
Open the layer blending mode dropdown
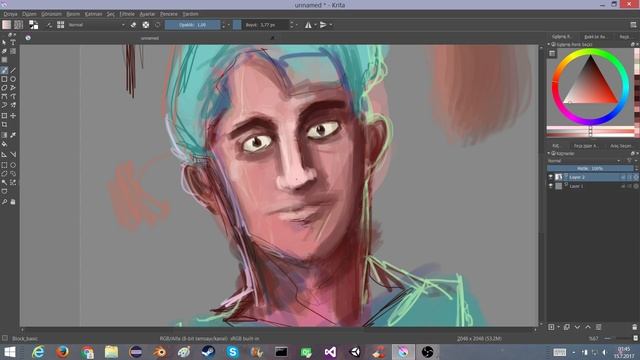[x=584, y=161]
